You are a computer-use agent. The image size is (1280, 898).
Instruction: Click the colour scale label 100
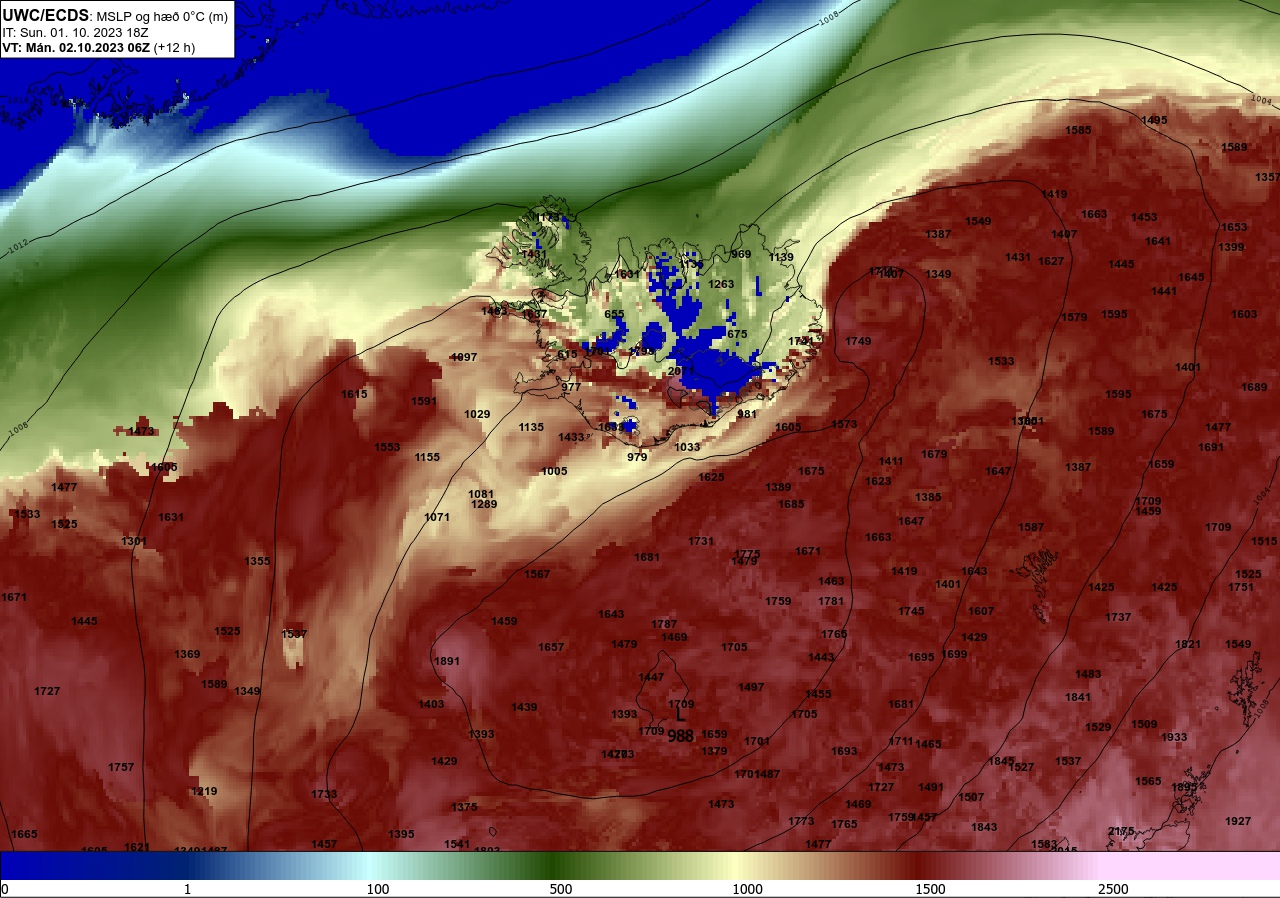click(377, 889)
